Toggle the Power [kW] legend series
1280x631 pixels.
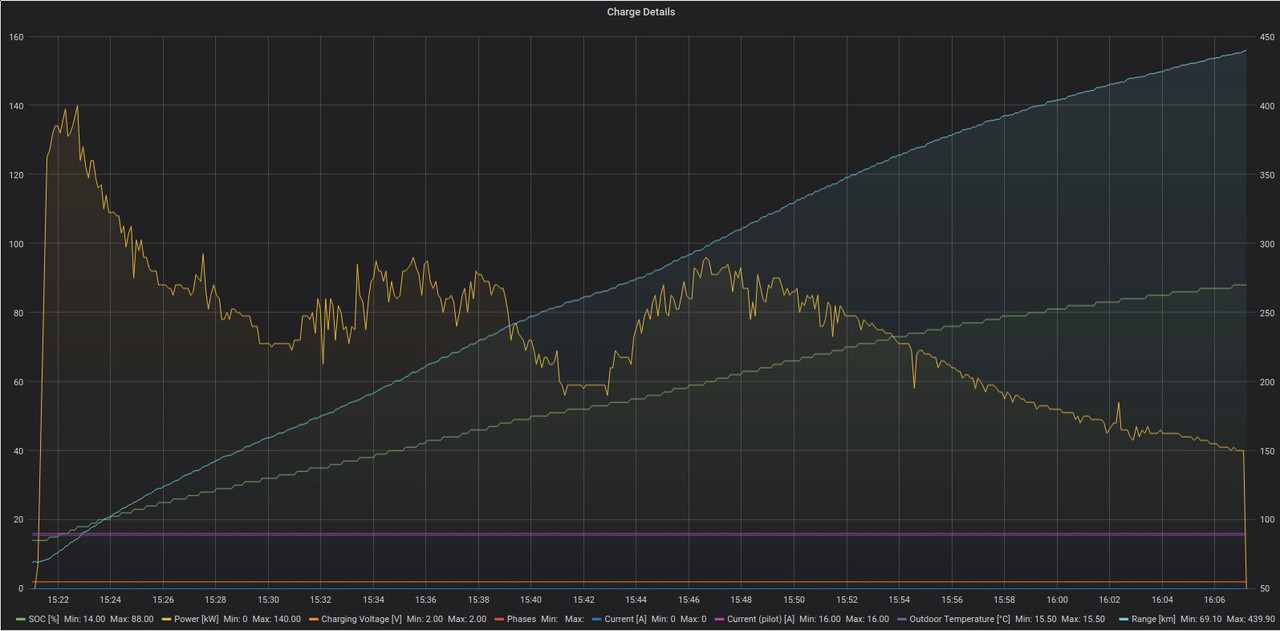click(196, 619)
